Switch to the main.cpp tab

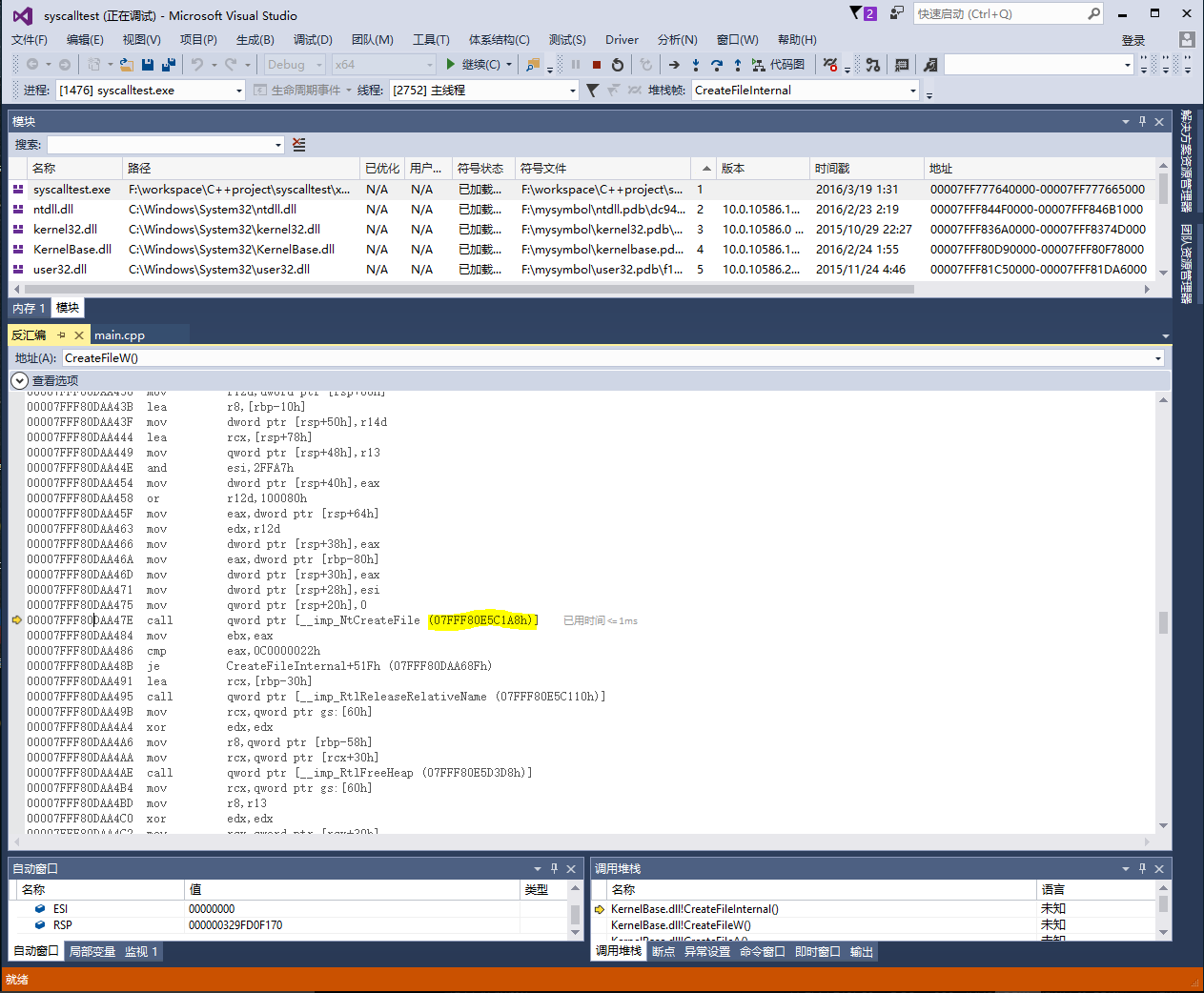coord(119,335)
